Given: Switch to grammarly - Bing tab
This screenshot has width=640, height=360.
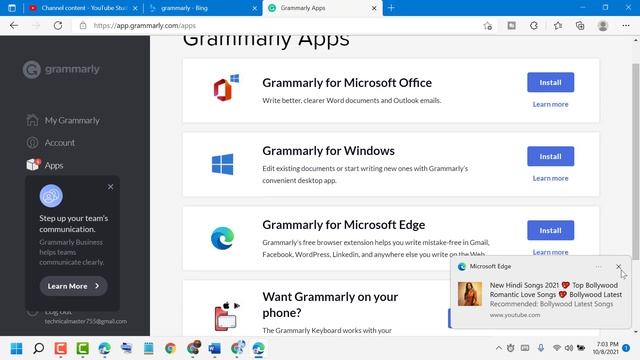Looking at the screenshot, I should (x=203, y=8).
